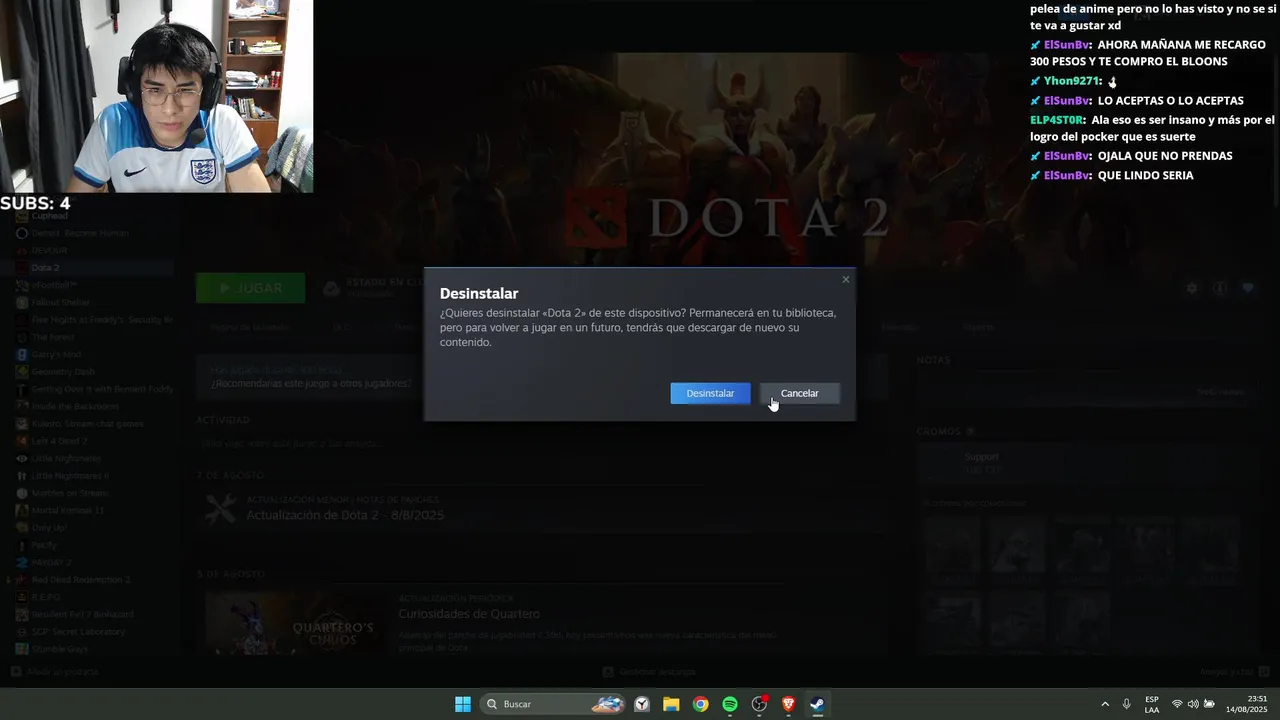1280x720 pixels.
Task: Close the Desinstalar dialog with X
Action: 846,279
